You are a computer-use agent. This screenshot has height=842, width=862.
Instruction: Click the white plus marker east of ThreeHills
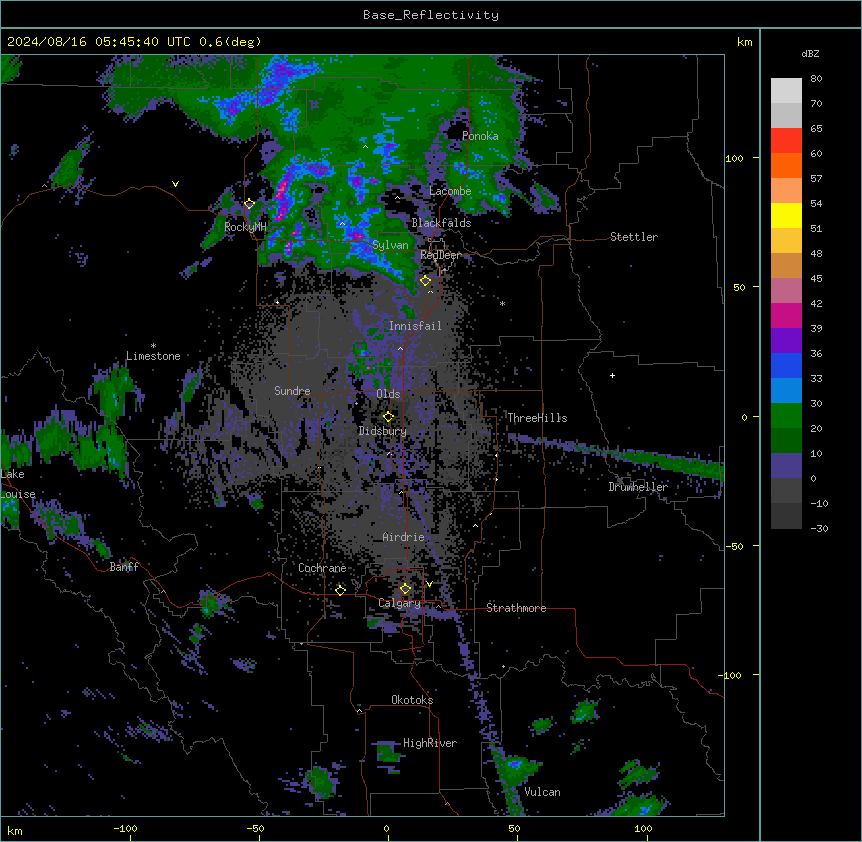(x=612, y=375)
